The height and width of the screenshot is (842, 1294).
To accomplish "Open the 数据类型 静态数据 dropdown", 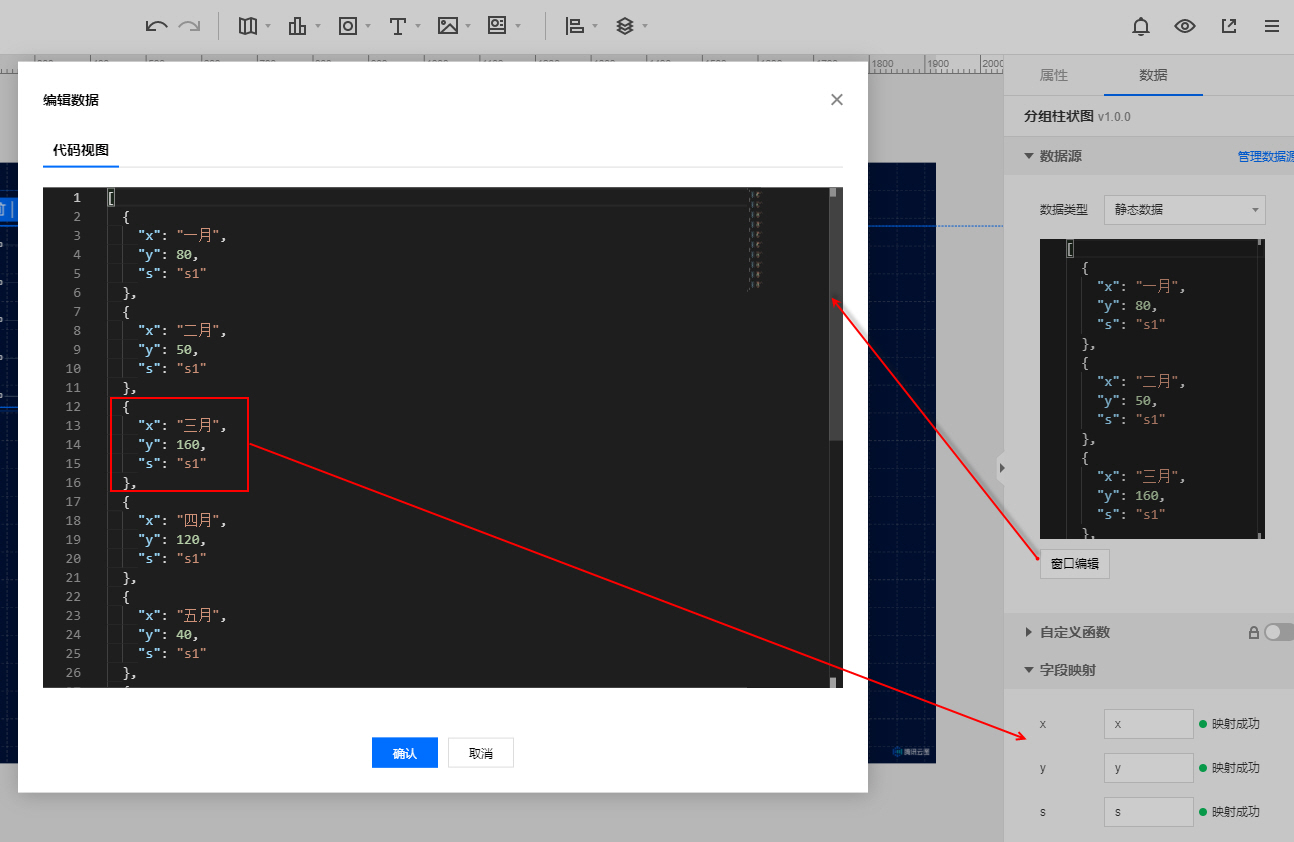I will click(1185, 210).
